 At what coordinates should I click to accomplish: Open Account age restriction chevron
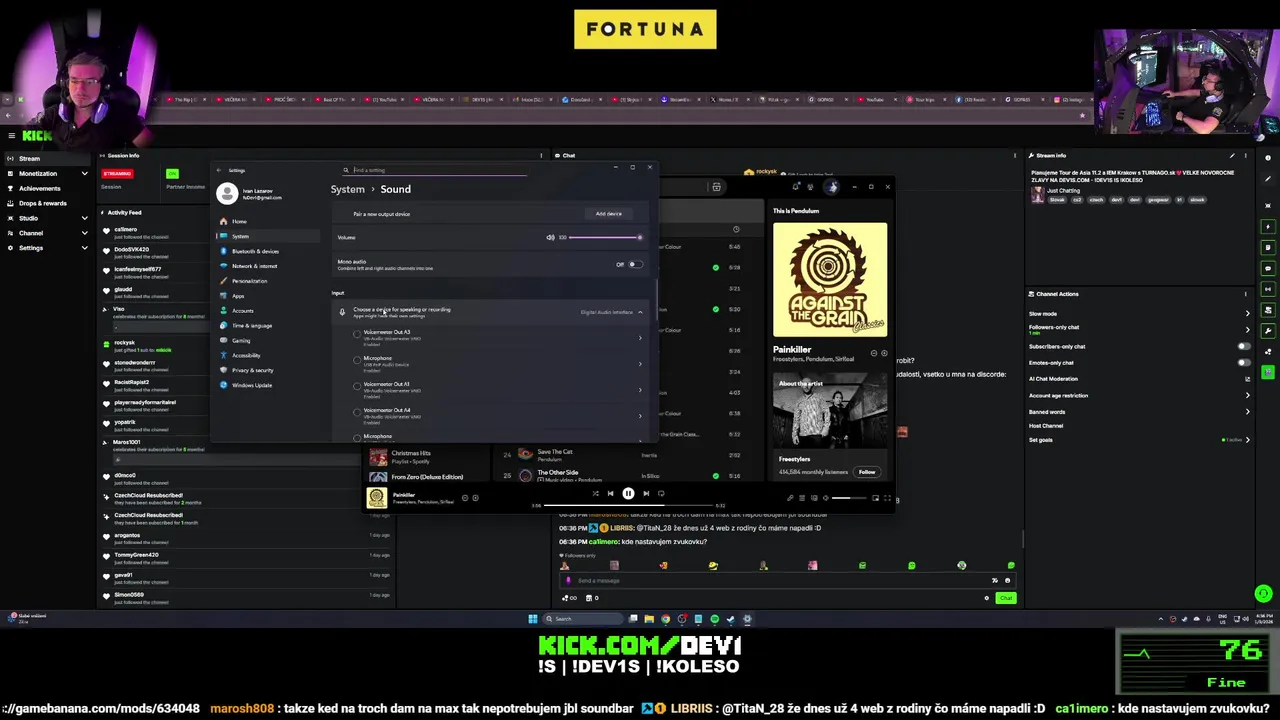point(1247,395)
